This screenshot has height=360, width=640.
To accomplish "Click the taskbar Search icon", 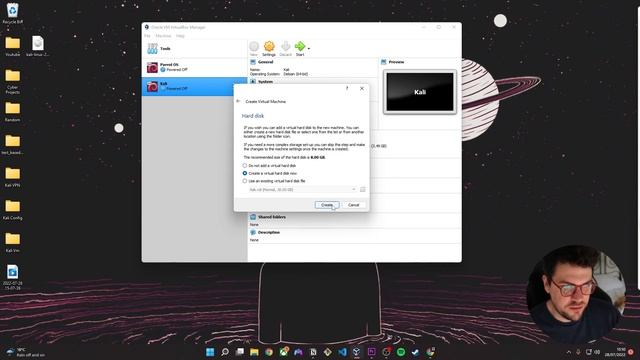I will pyautogui.click(x=224, y=352).
